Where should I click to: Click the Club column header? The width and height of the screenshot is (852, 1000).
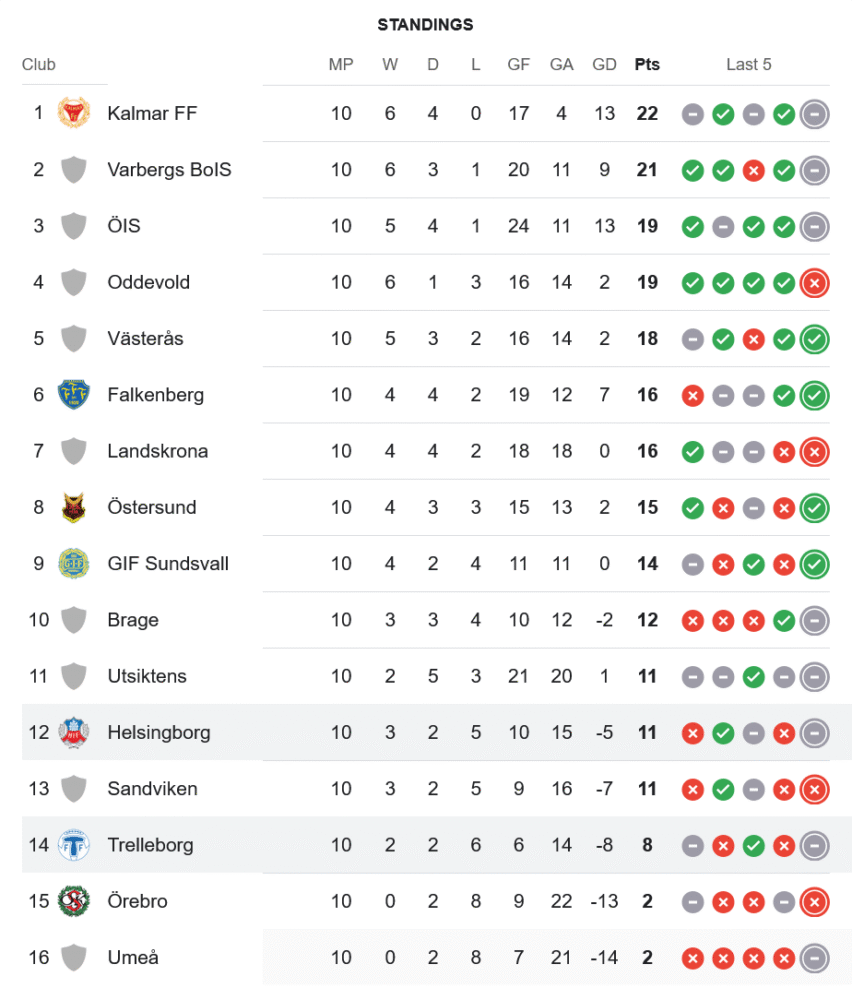click(x=39, y=65)
